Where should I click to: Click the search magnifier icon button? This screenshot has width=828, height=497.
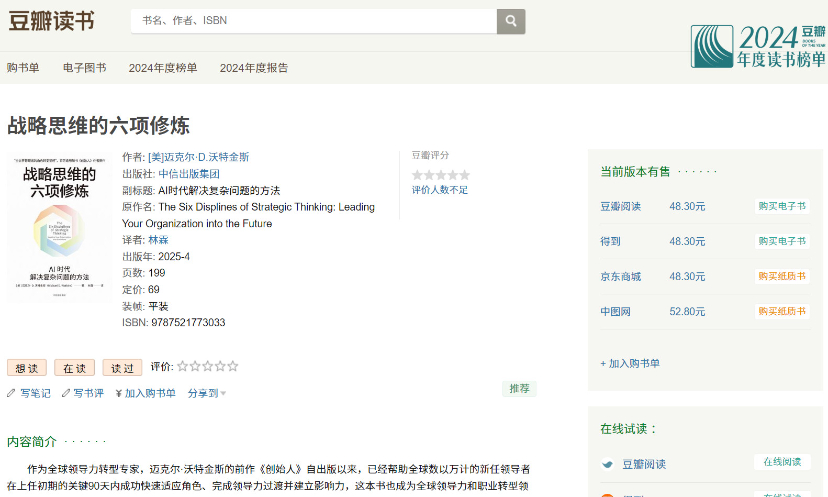[511, 21]
